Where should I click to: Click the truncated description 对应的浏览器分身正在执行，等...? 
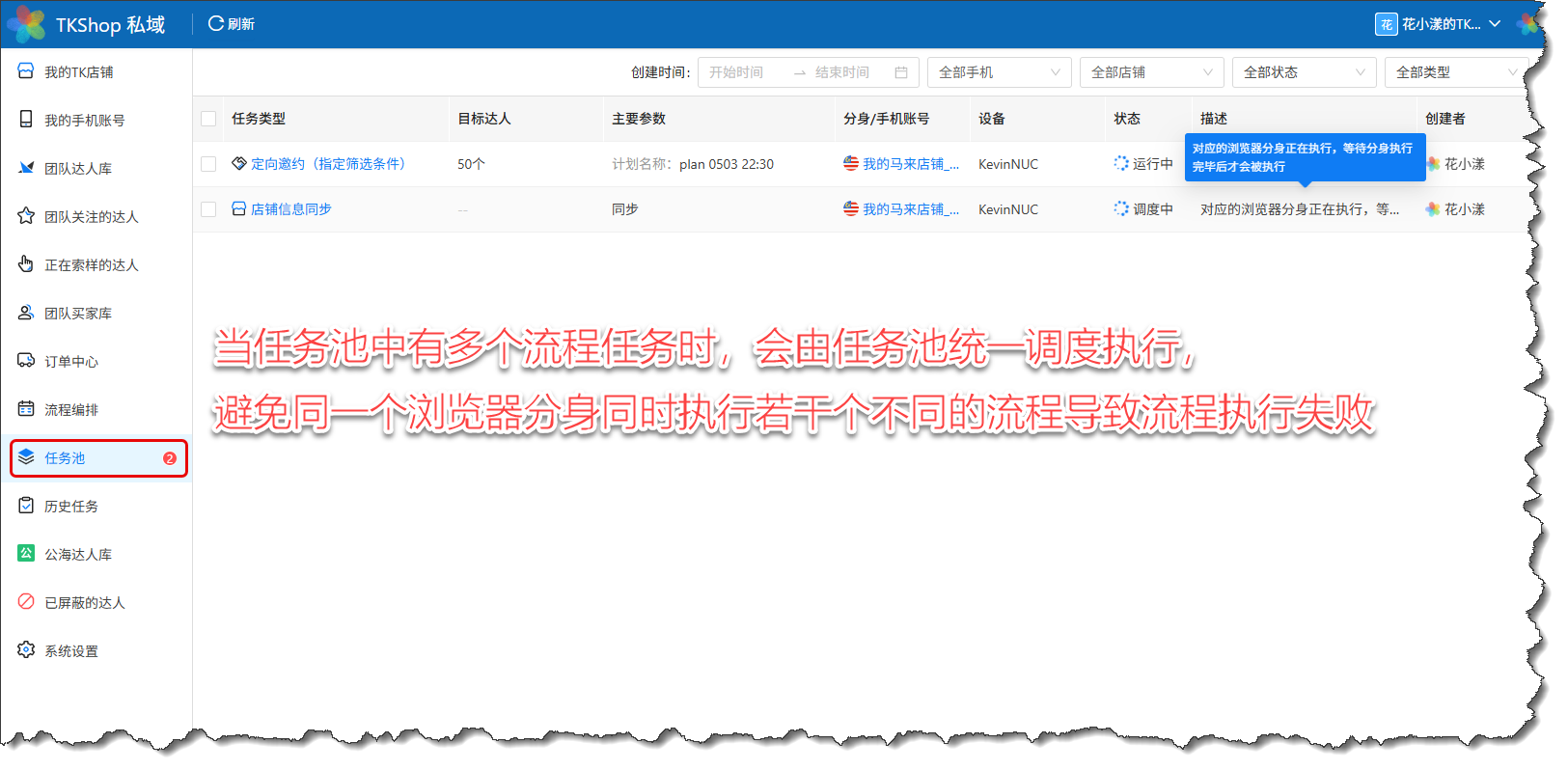tap(1300, 209)
